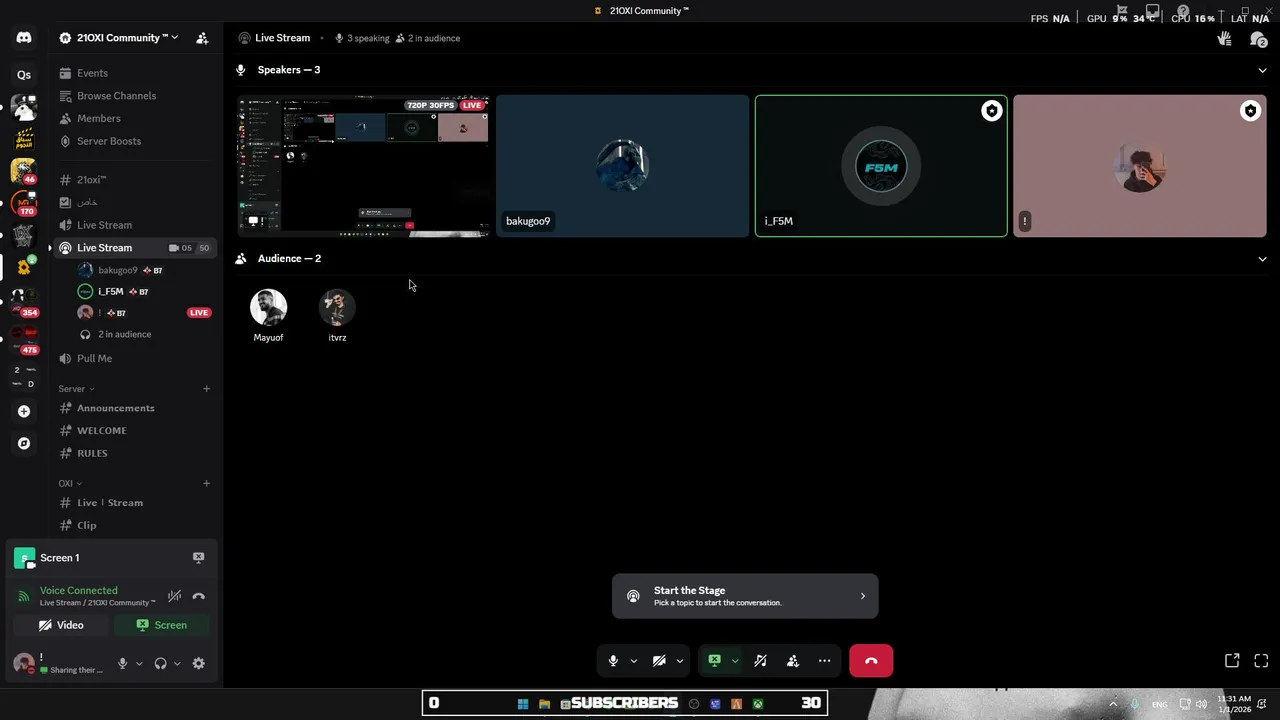Open mic options arrow in control bar

(x=633, y=661)
